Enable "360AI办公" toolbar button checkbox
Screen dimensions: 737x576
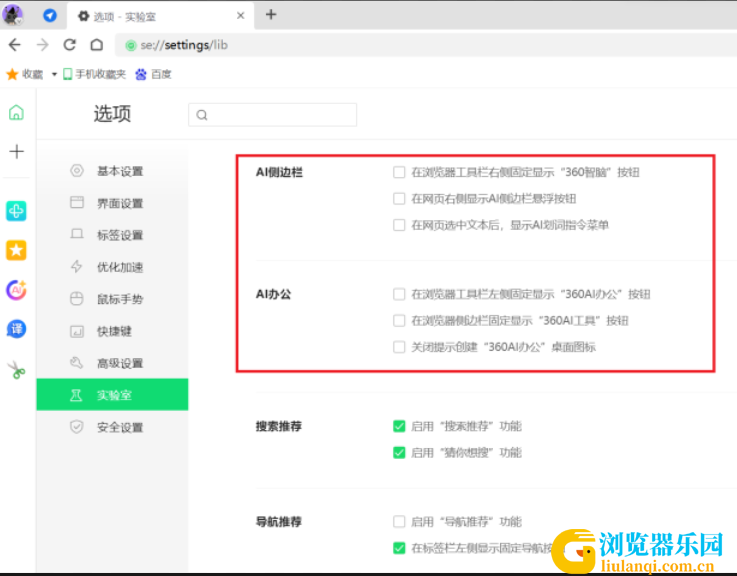pyautogui.click(x=399, y=294)
